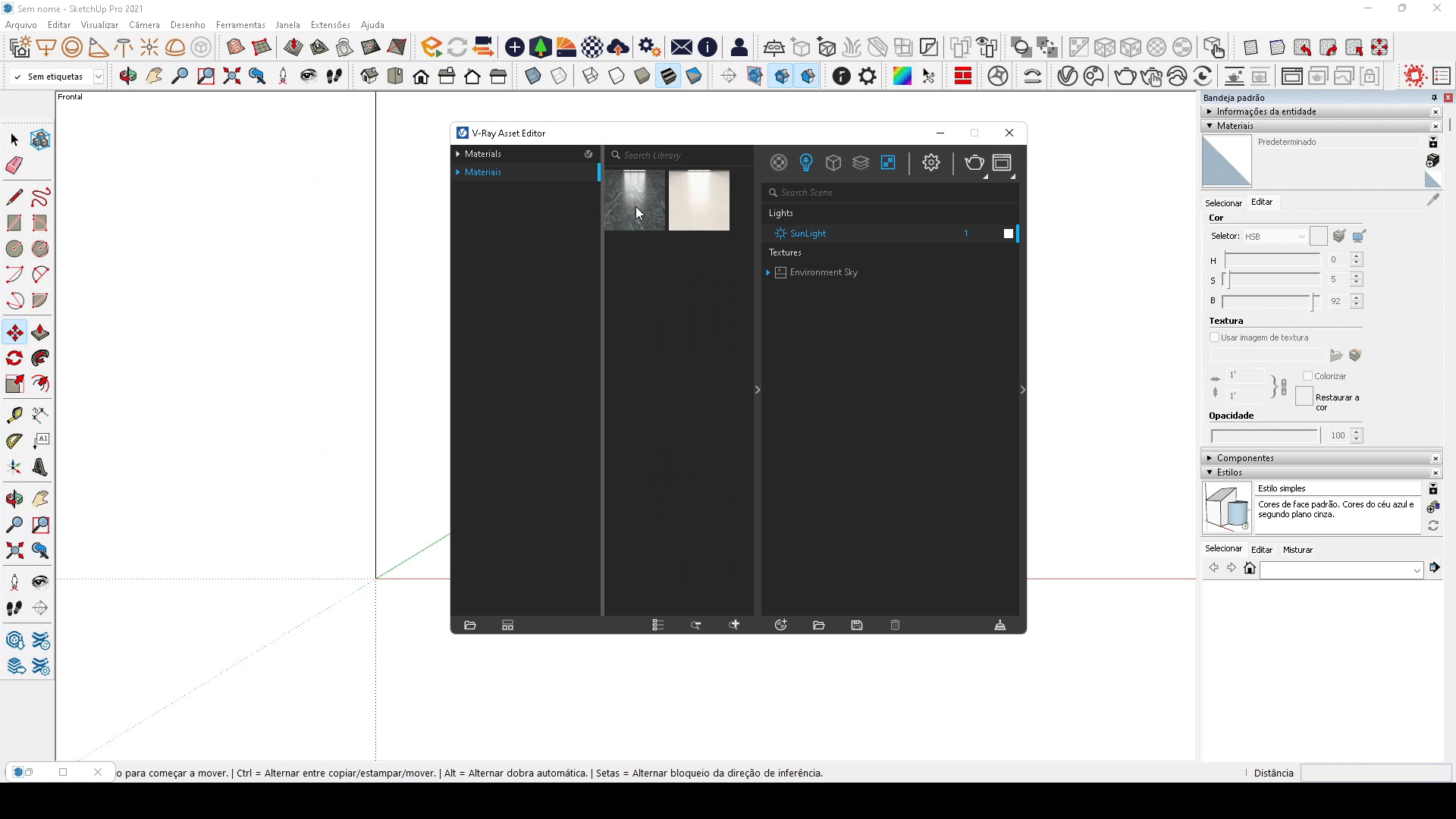The height and width of the screenshot is (819, 1456).
Task: Click the dark marble material thumbnail
Action: coord(634,200)
